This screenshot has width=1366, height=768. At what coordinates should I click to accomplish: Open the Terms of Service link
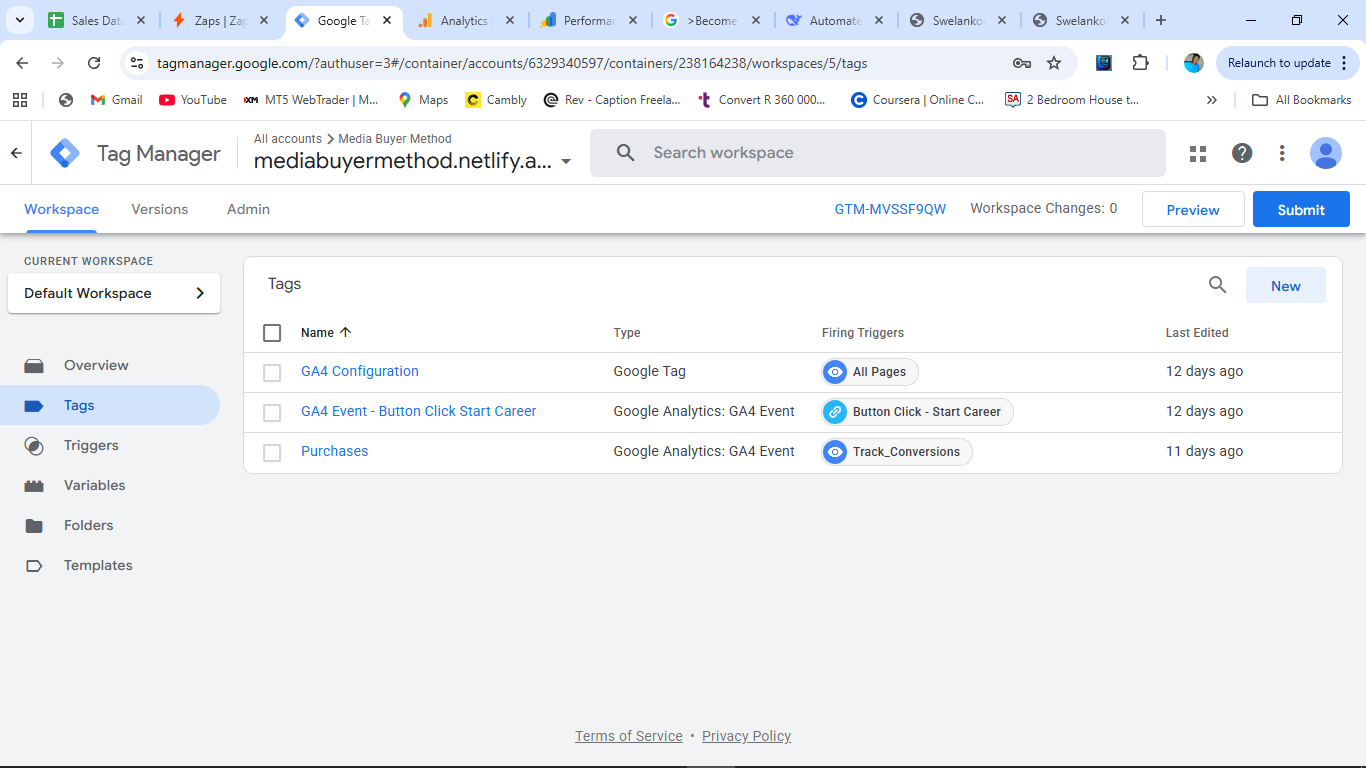629,736
